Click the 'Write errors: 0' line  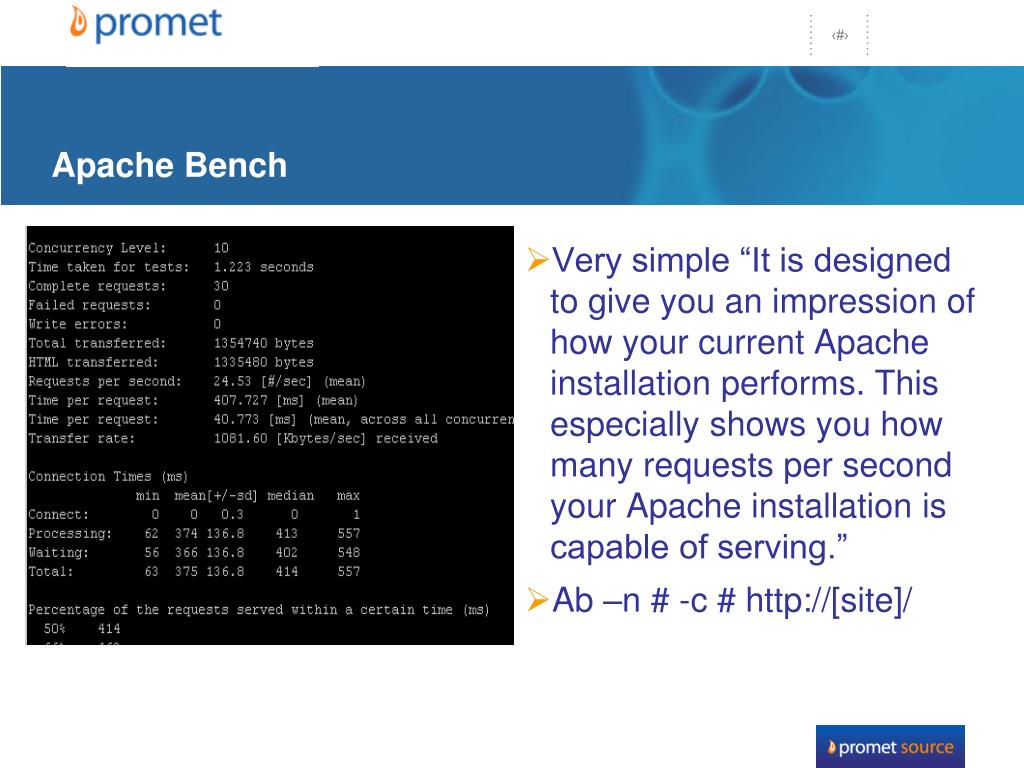click(125, 324)
